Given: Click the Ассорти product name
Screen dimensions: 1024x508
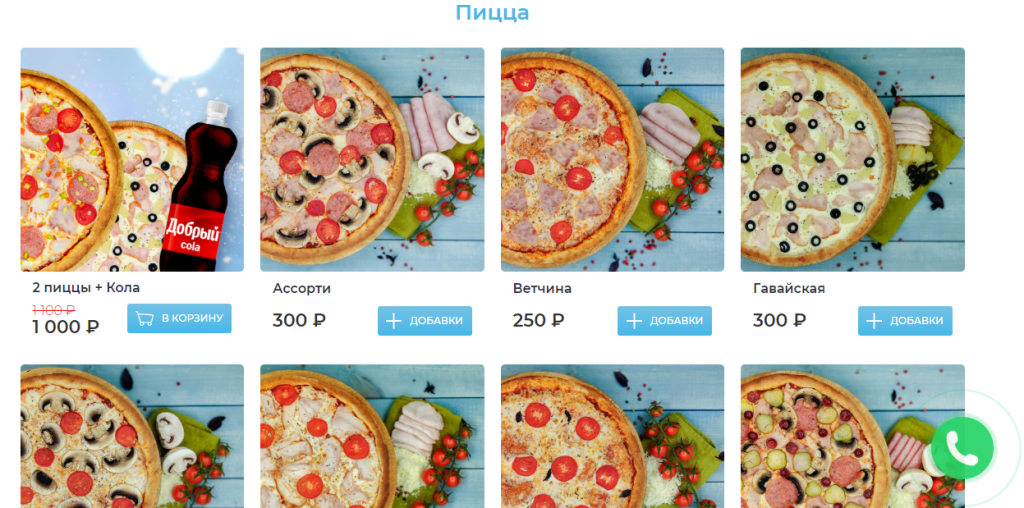Looking at the screenshot, I should point(302,289).
